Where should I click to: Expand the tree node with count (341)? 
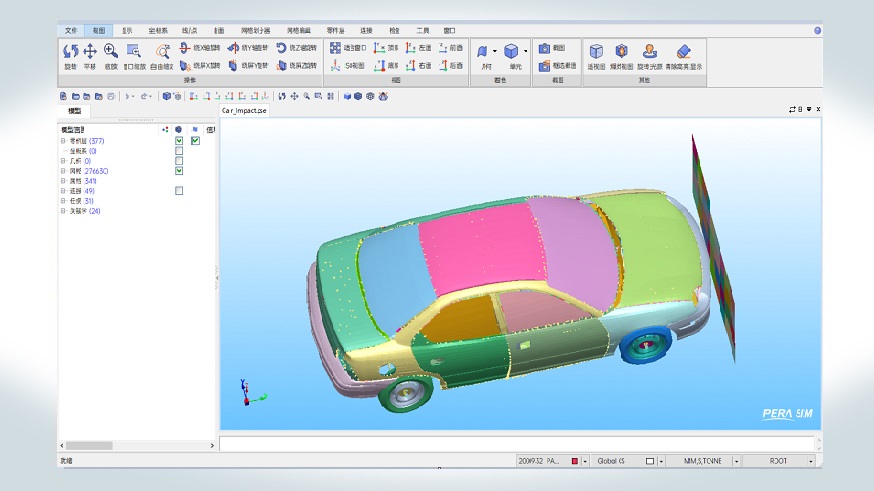click(63, 181)
